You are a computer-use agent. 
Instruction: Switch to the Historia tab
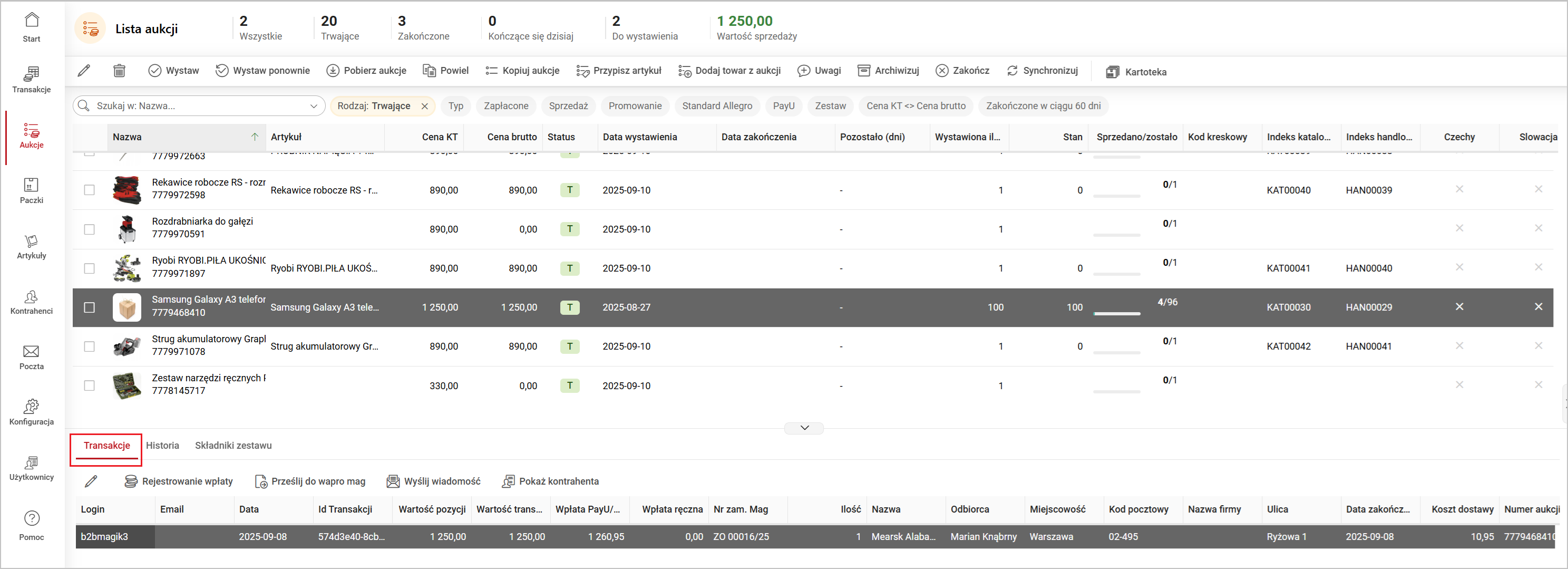click(162, 445)
